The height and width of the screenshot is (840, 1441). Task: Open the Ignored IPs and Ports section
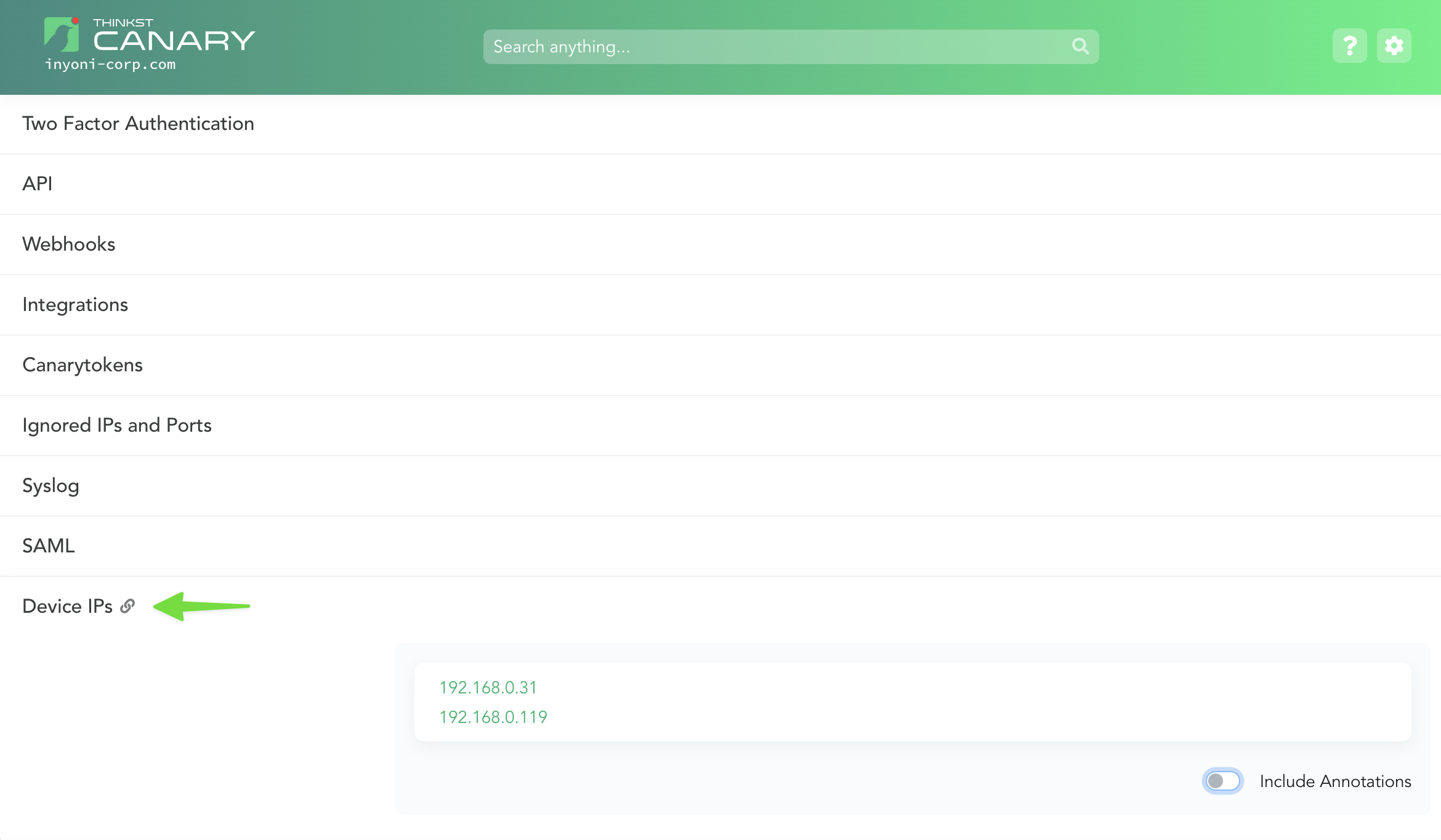pos(117,425)
